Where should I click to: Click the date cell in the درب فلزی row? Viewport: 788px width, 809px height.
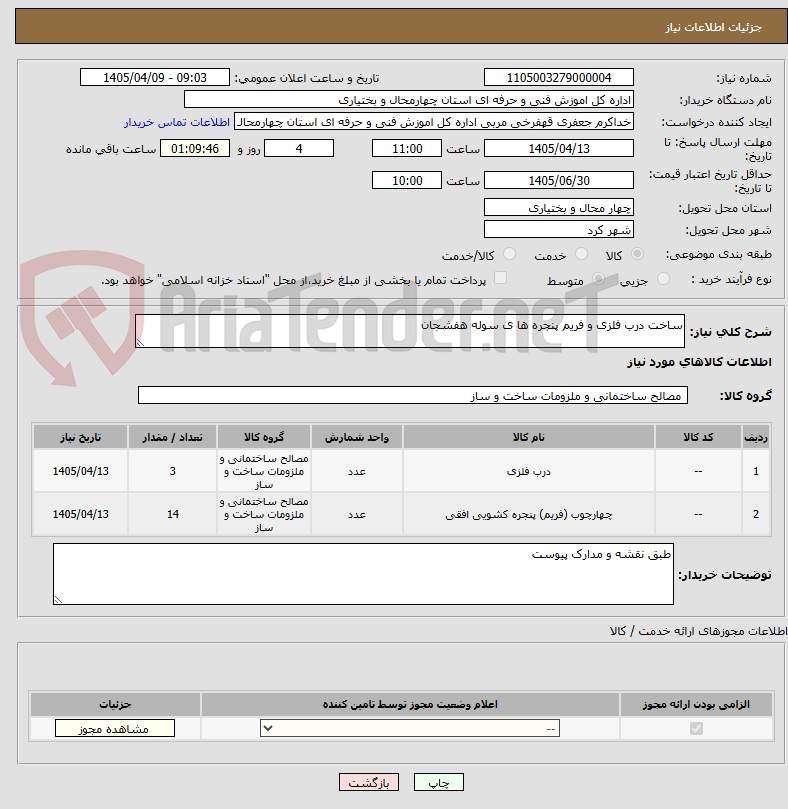click(81, 471)
